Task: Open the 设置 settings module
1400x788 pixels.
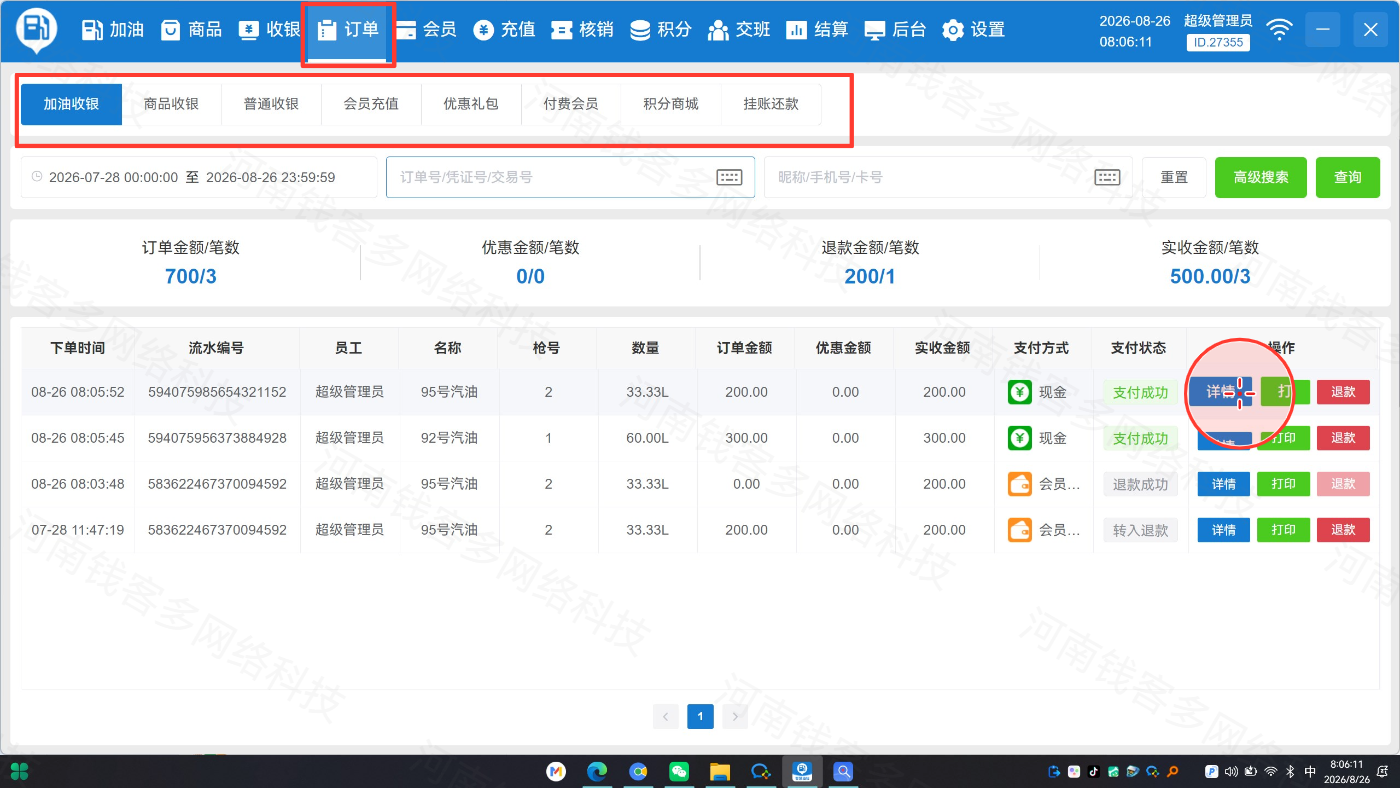Action: pos(973,30)
